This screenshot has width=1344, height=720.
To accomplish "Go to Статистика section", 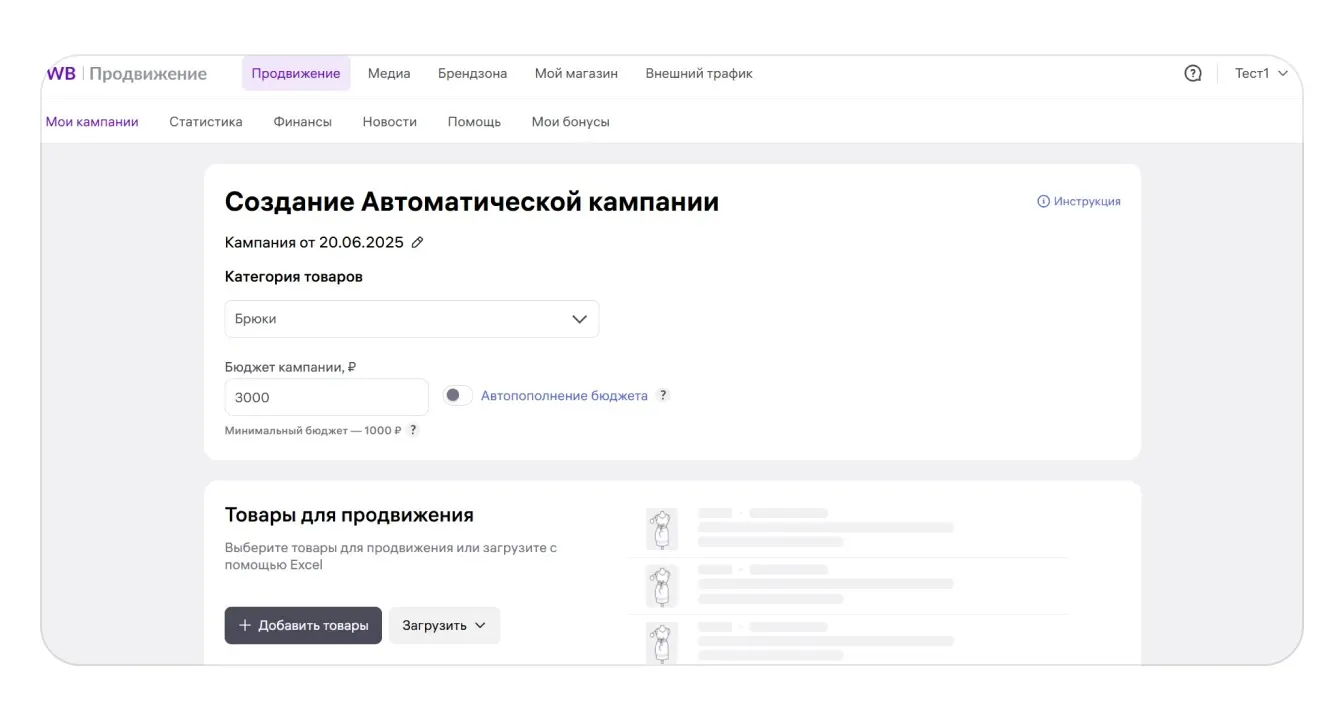I will coord(206,121).
